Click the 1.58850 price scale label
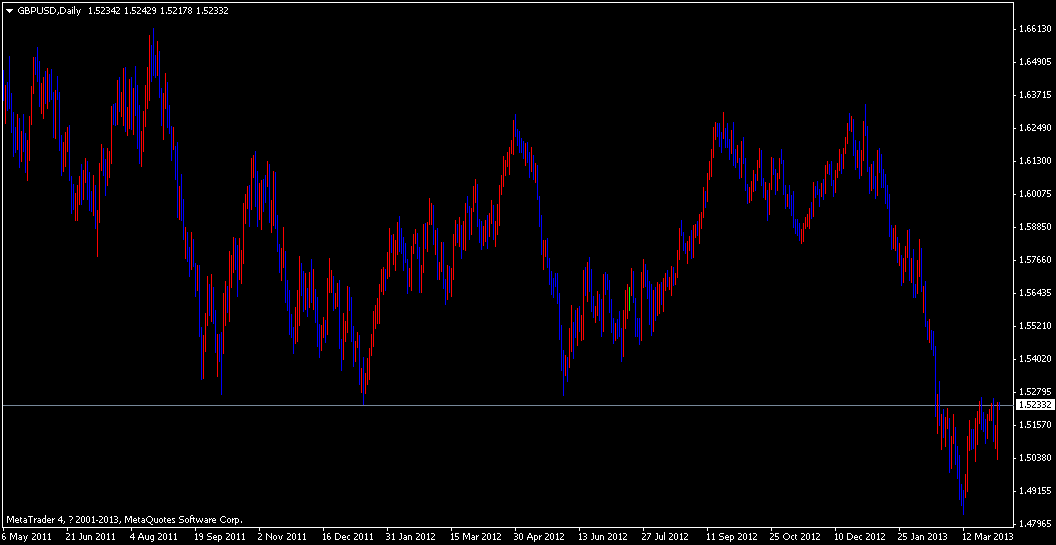 click(x=1034, y=227)
